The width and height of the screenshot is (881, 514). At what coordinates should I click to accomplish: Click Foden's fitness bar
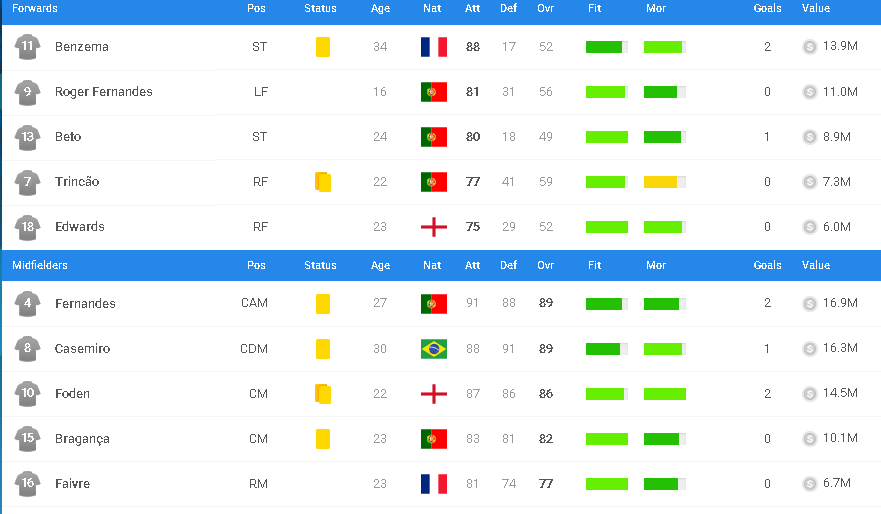(x=607, y=394)
